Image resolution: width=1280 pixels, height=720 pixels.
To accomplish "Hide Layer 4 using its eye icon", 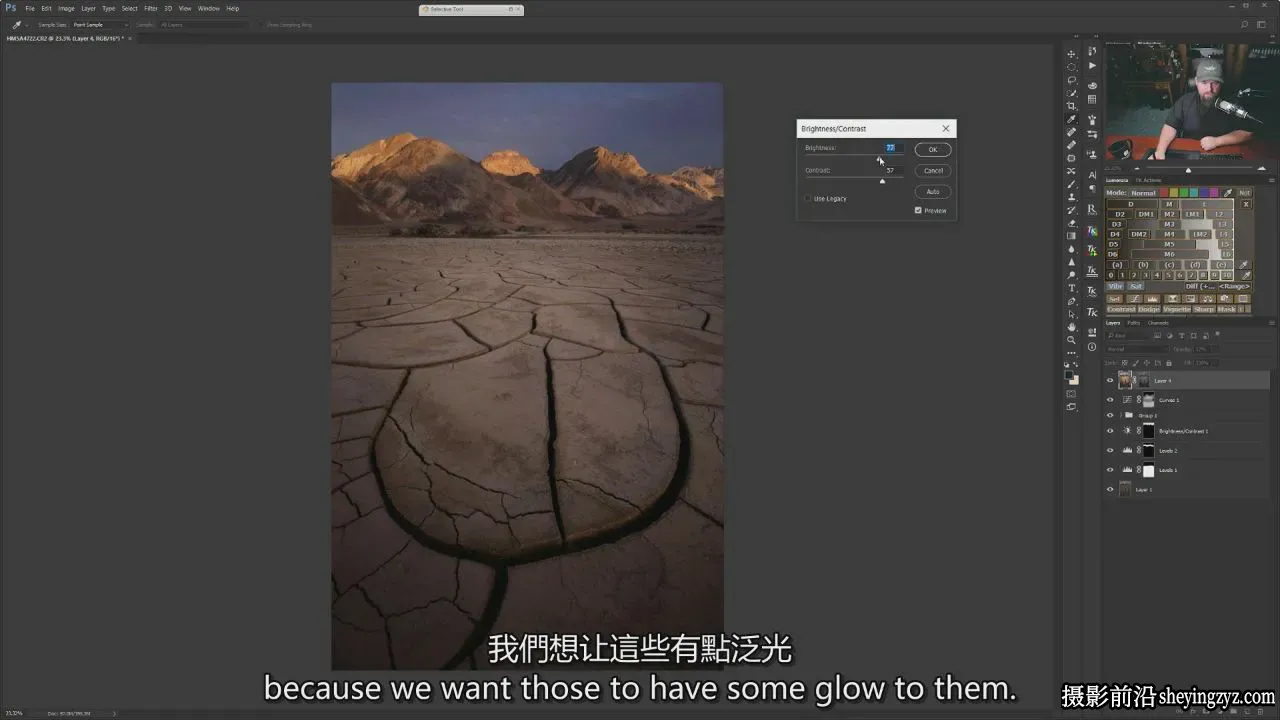I will pyautogui.click(x=1110, y=381).
